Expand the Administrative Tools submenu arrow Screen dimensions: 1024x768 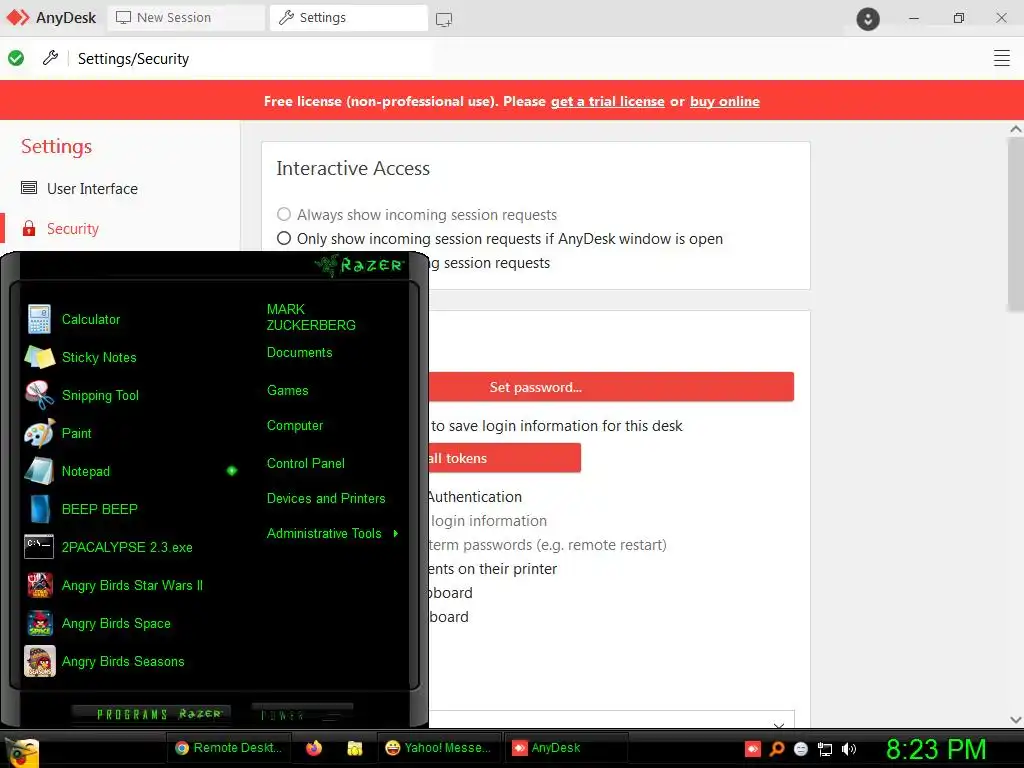pyautogui.click(x=396, y=534)
